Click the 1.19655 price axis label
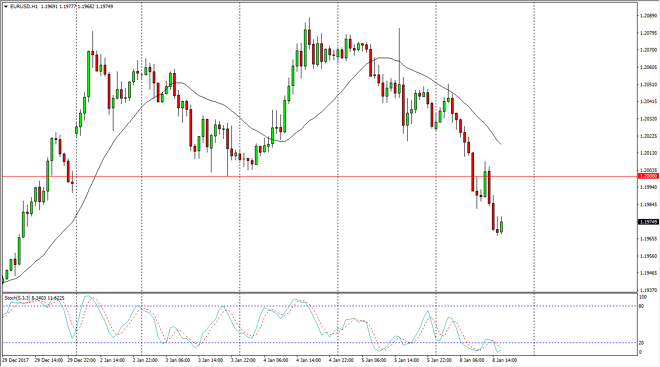This screenshot has height=367, width=660. [x=648, y=239]
